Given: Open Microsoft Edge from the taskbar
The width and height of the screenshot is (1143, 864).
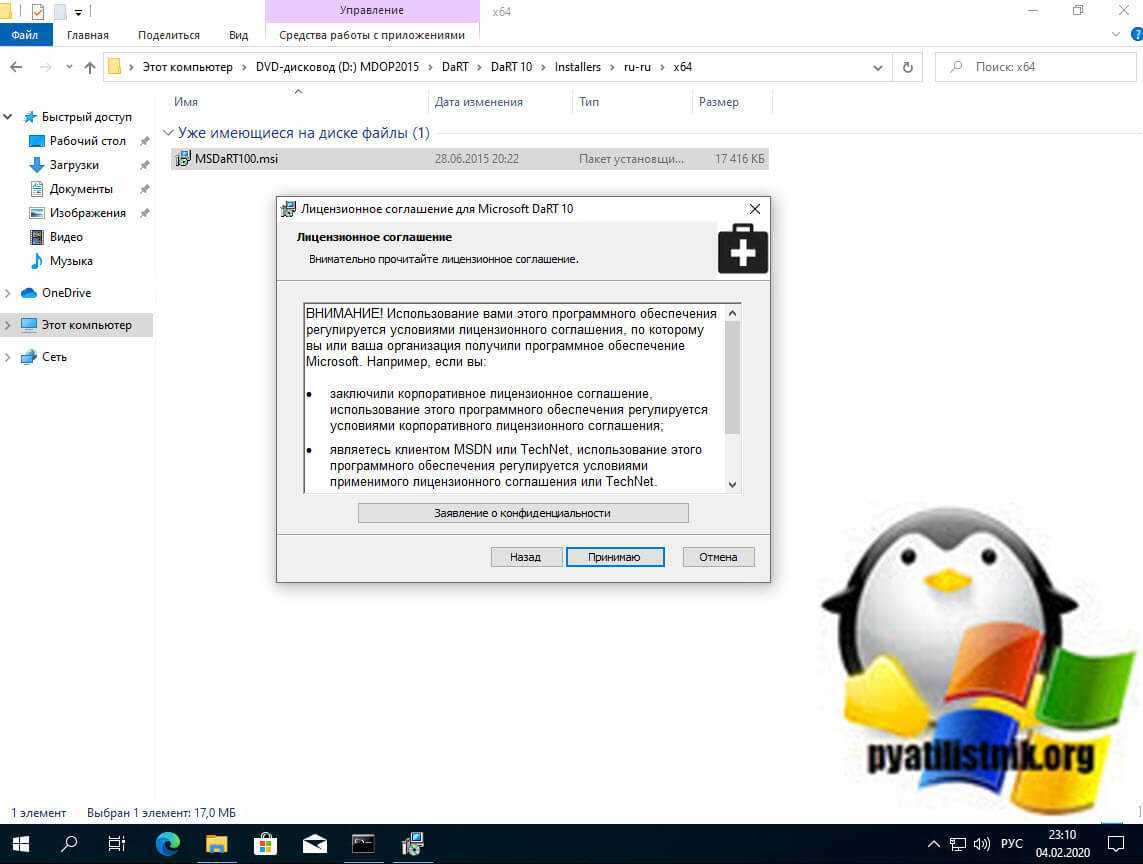Looking at the screenshot, I should pyautogui.click(x=168, y=843).
